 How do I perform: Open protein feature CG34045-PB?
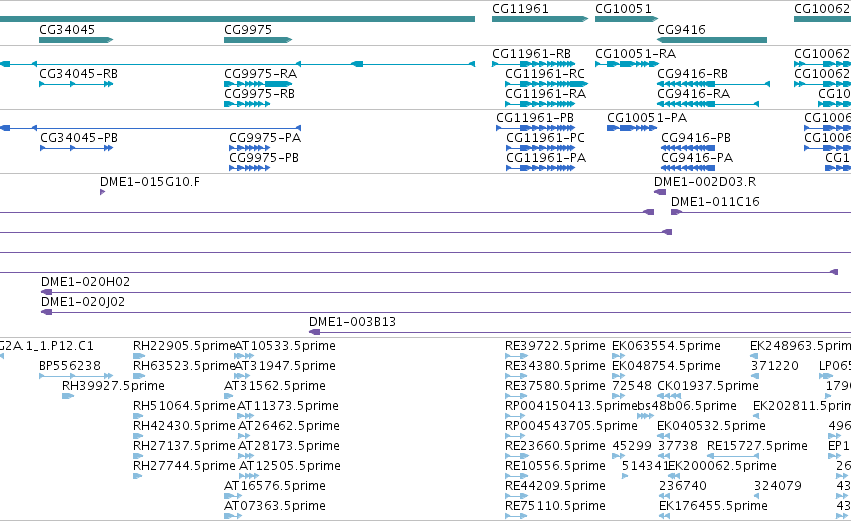point(79,138)
